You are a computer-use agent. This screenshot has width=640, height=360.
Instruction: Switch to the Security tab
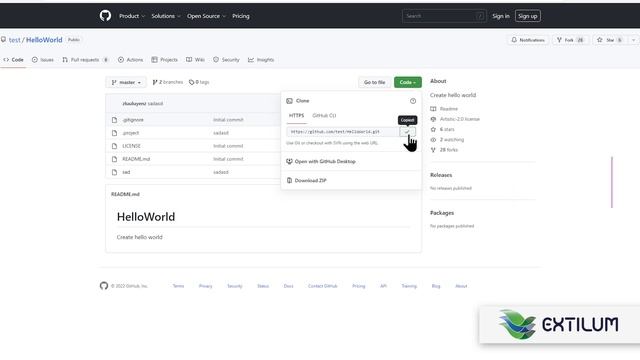tap(226, 60)
